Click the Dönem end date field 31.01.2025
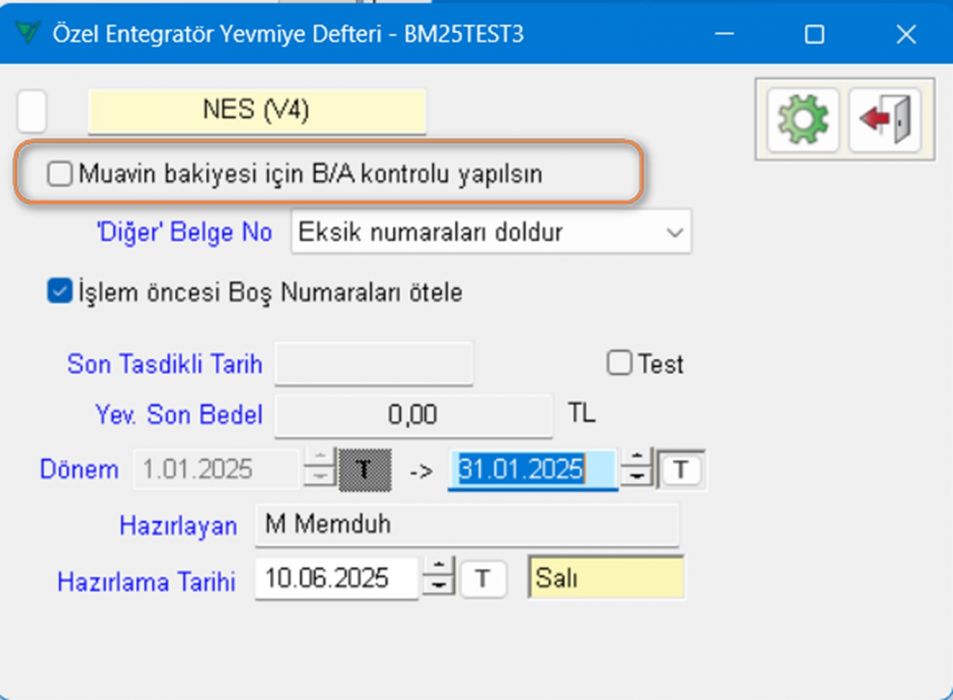Viewport: 953px width, 700px height. click(530, 469)
